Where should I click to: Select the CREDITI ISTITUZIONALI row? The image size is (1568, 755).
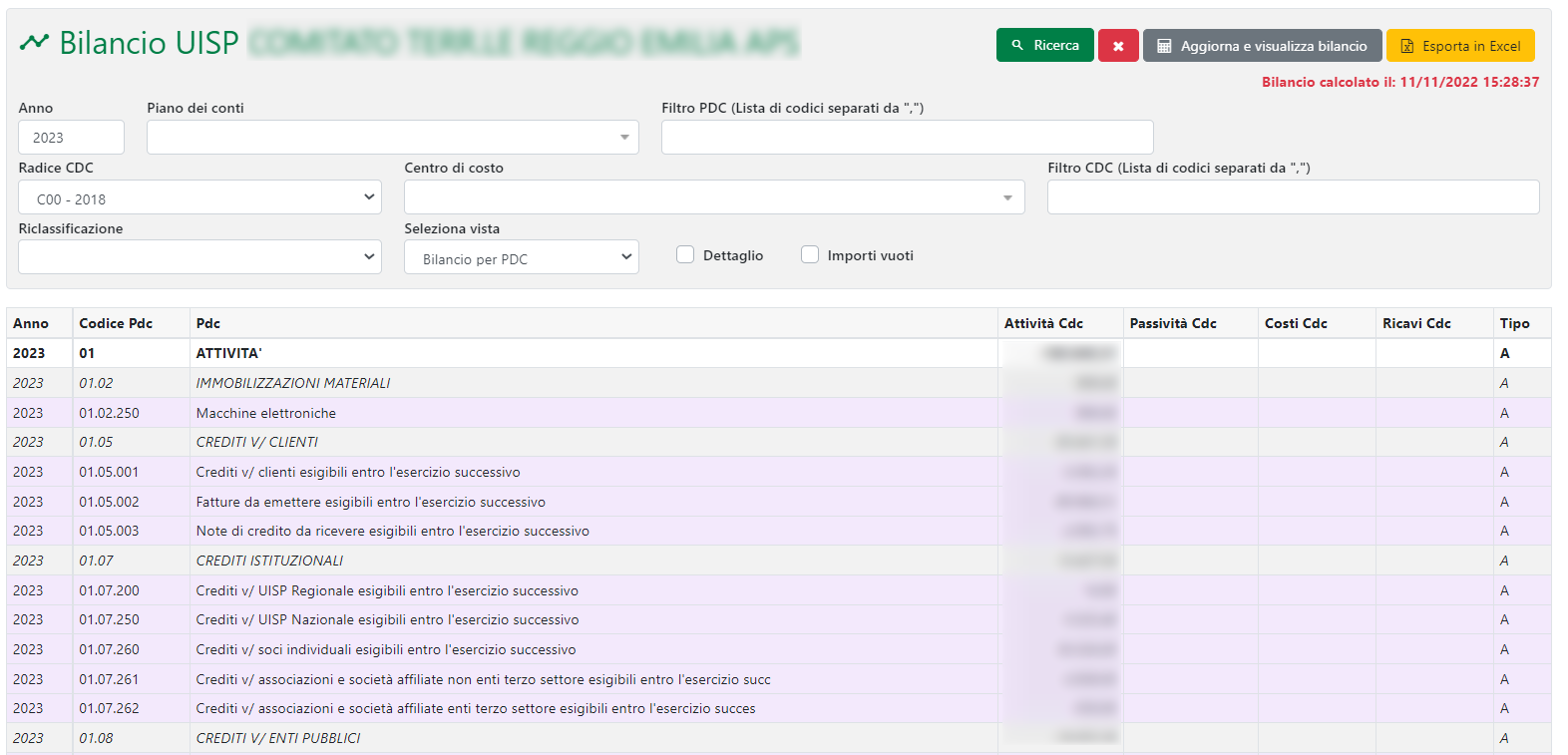point(269,561)
